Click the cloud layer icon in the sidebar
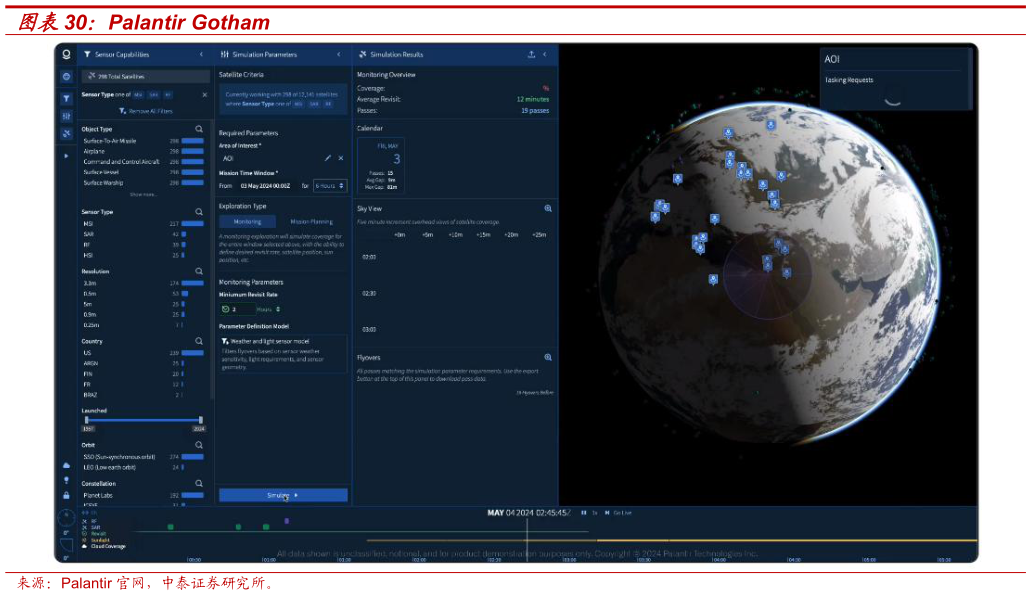This screenshot has height=596, width=1031. coord(66,465)
